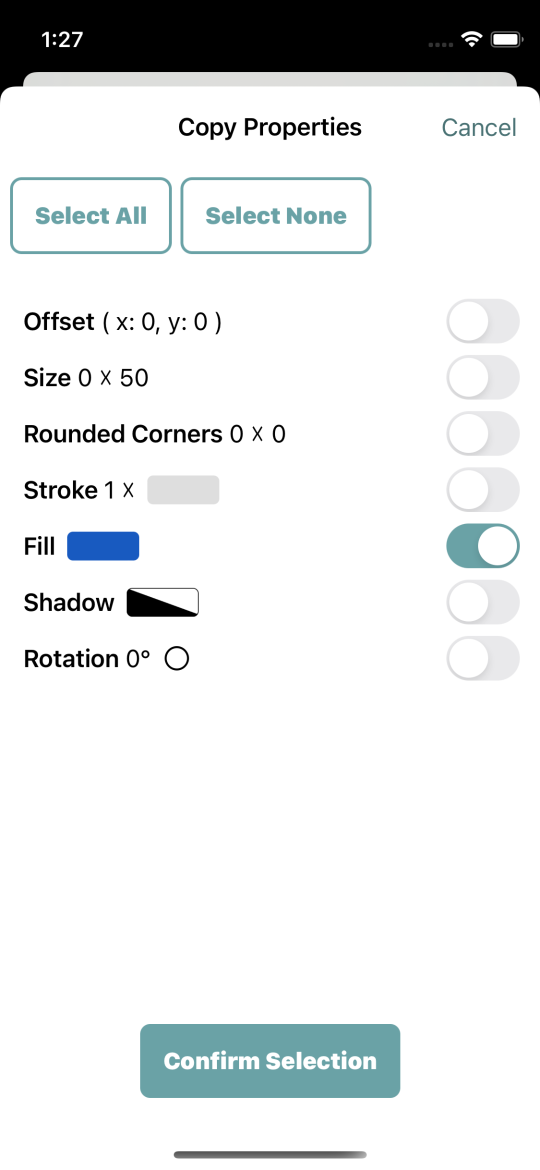Turn on the Stroke switch
This screenshot has height=1170, width=540.
(x=483, y=489)
